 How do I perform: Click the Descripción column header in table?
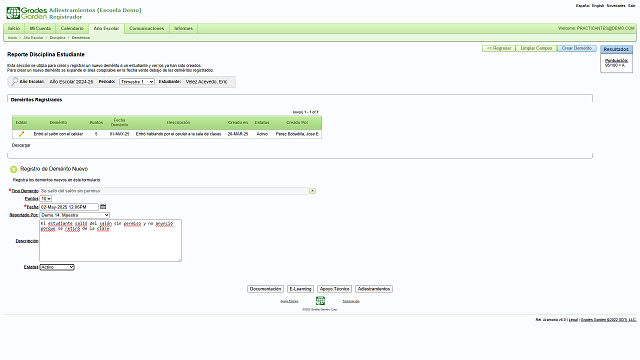point(178,122)
